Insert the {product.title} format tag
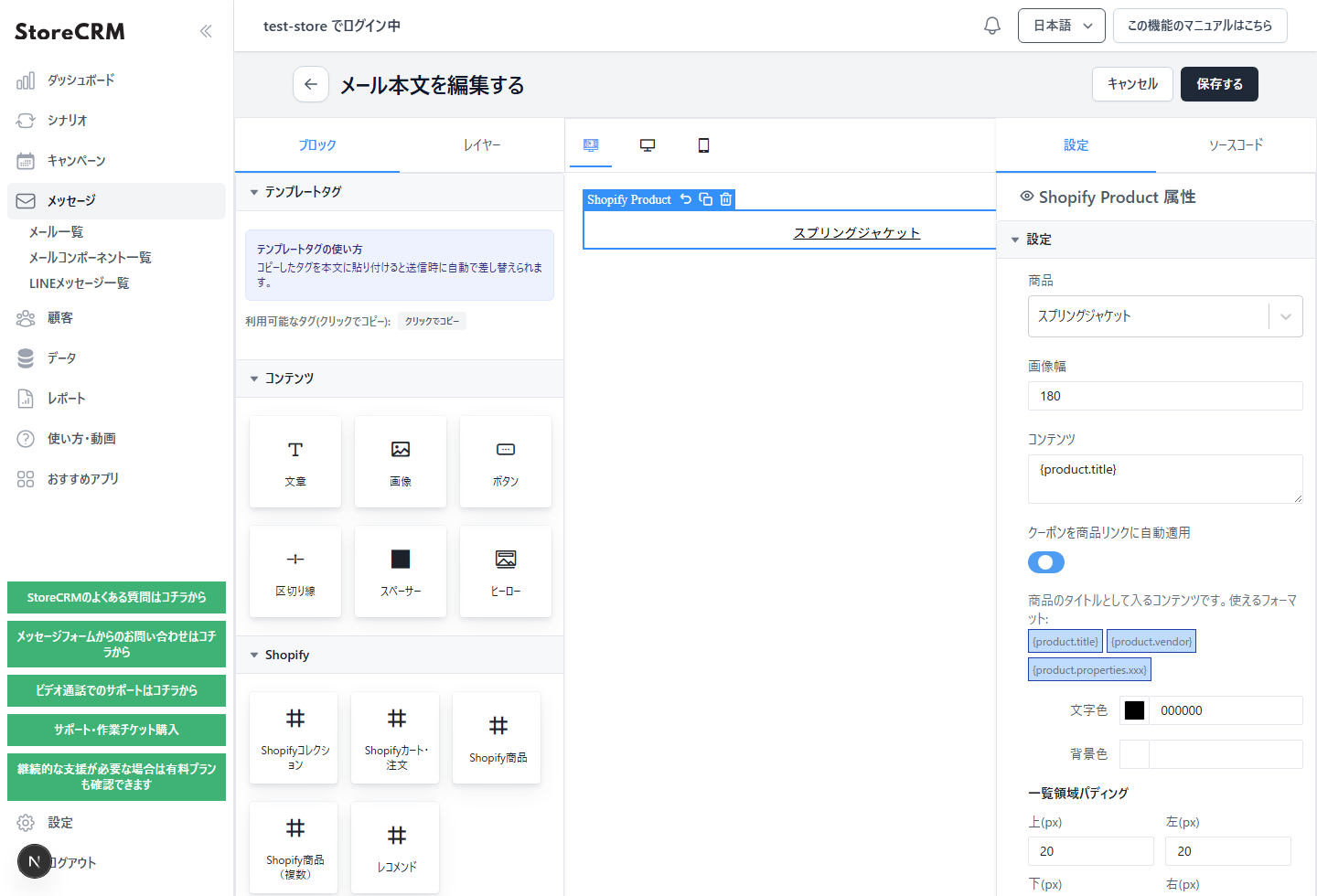The width and height of the screenshot is (1317, 896). [x=1065, y=642]
